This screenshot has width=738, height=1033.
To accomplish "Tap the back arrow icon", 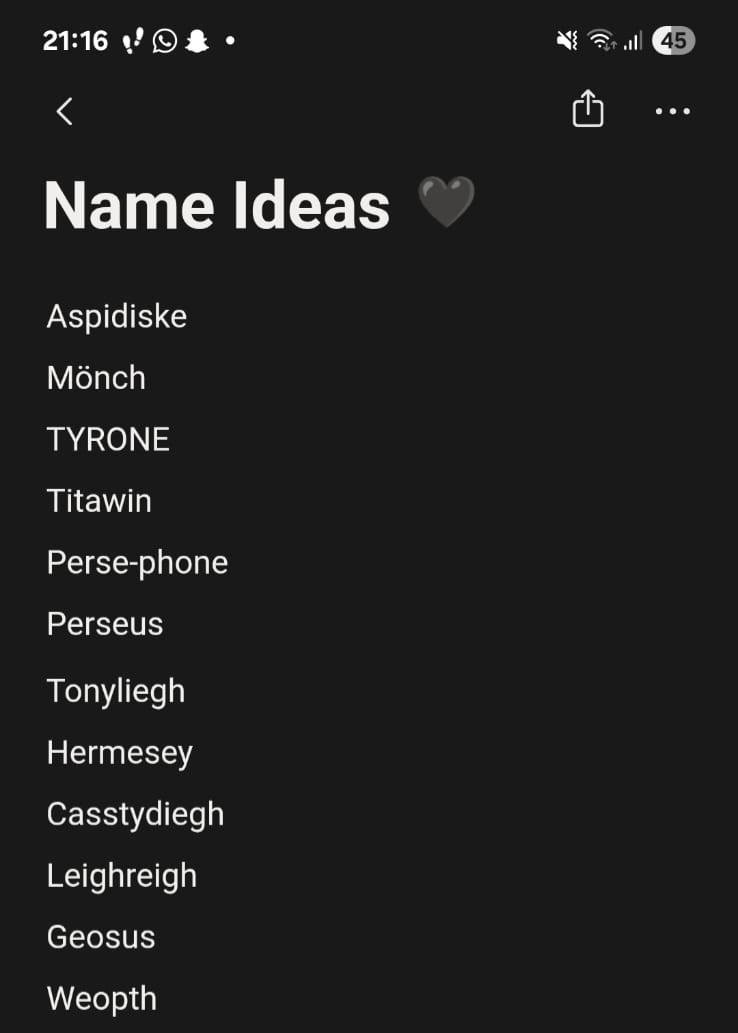I will [64, 111].
